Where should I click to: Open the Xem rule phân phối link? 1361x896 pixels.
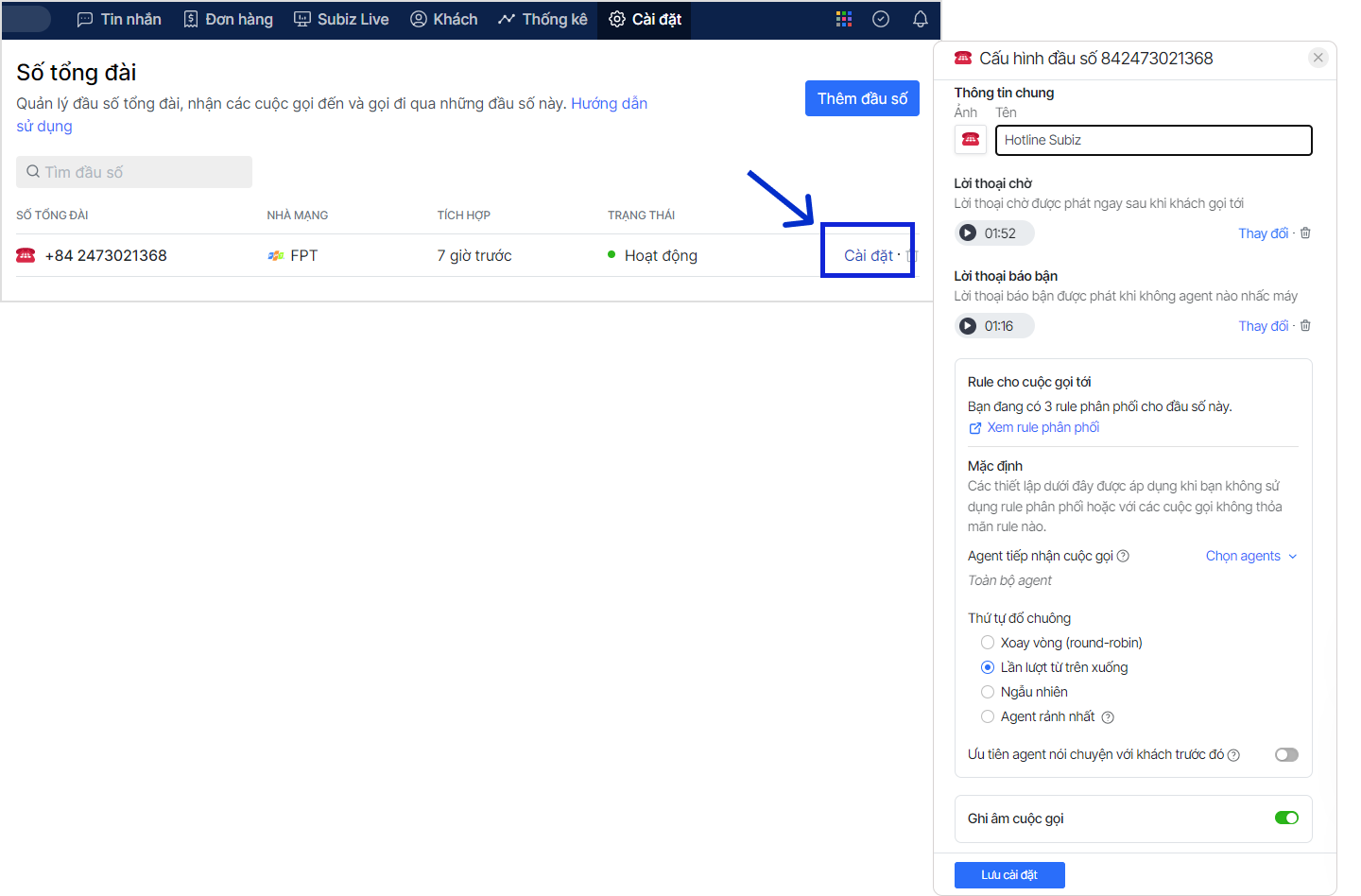point(1042,427)
